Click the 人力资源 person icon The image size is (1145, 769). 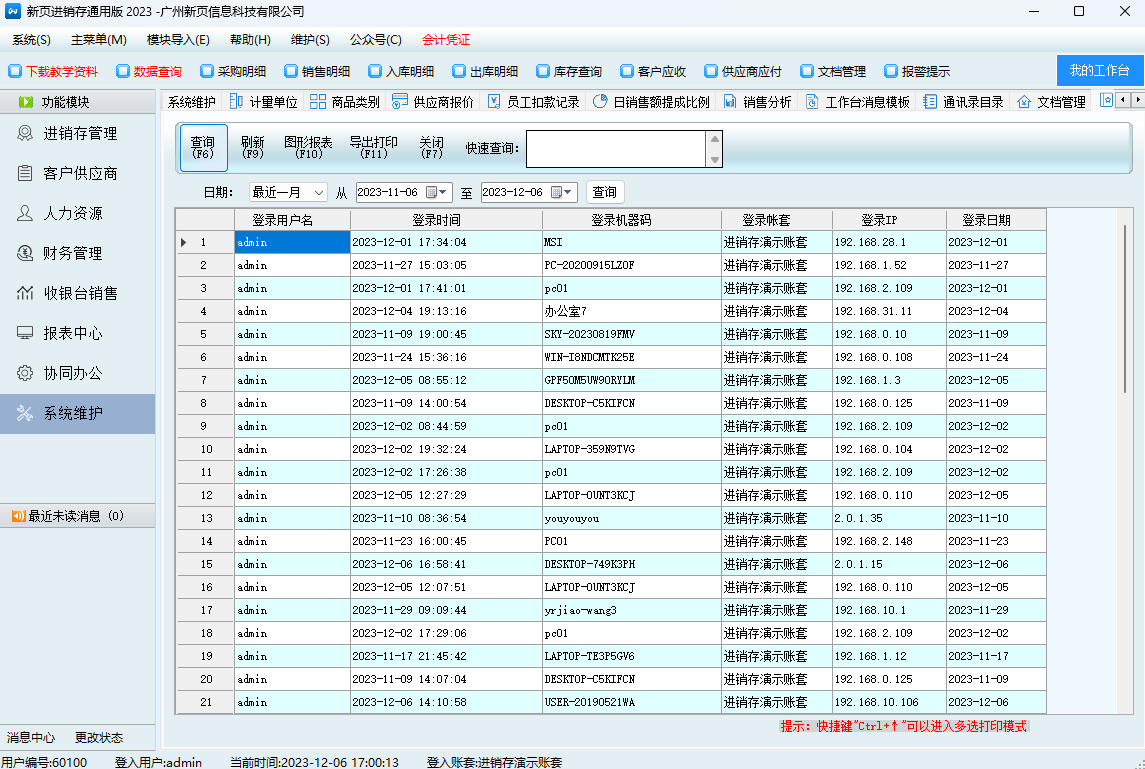pos(25,213)
